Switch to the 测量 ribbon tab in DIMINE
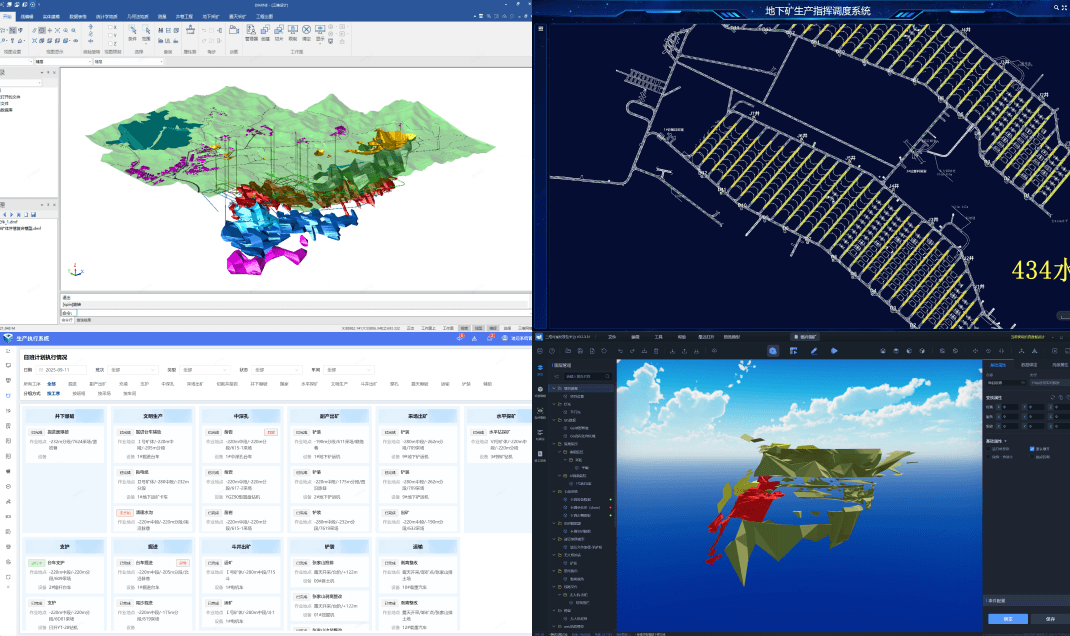1070x636 pixels. point(162,16)
